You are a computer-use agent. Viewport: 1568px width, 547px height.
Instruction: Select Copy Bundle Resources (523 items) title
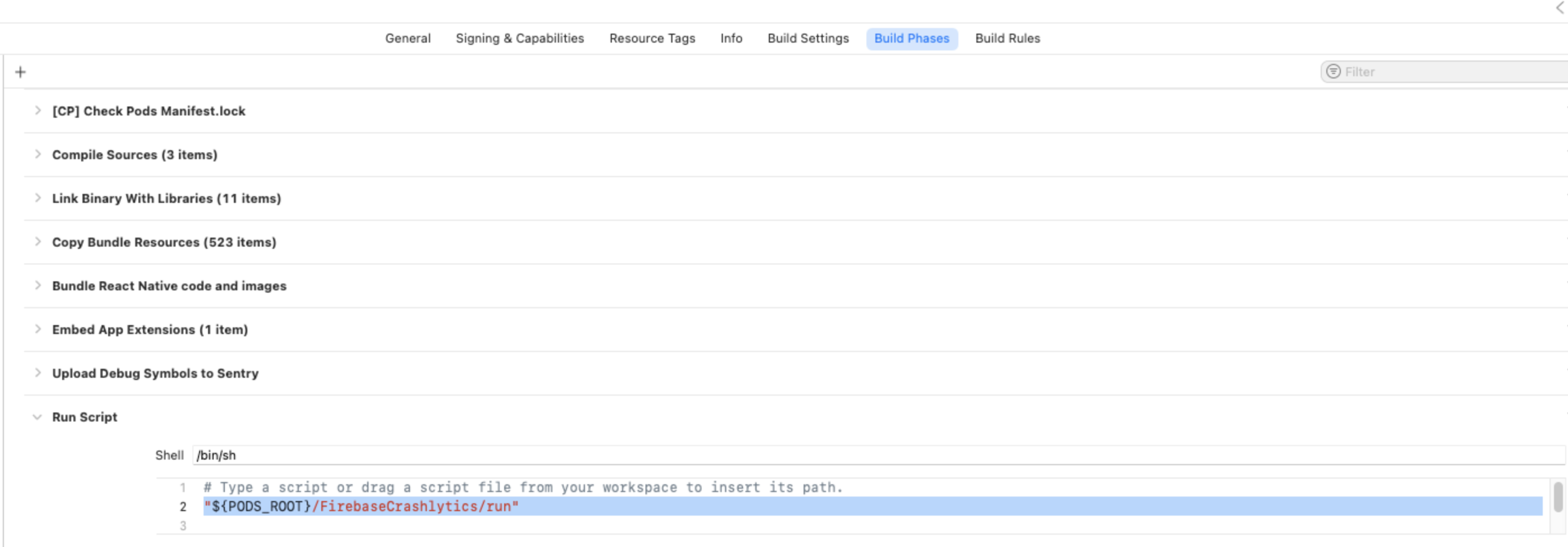point(164,242)
